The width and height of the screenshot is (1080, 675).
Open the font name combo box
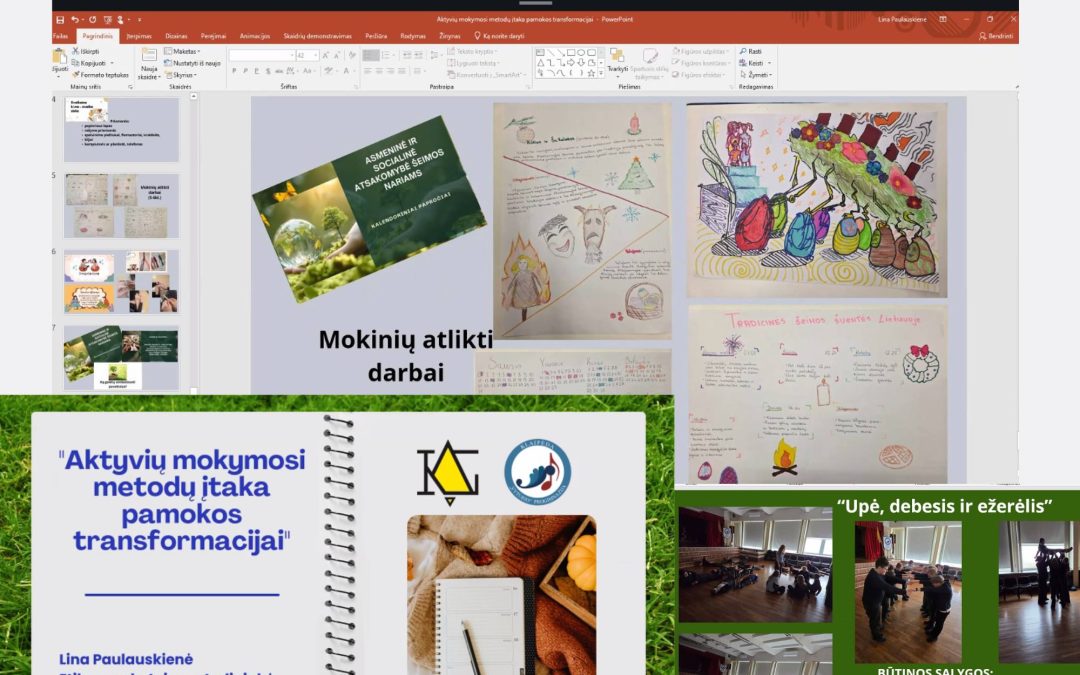(262, 55)
